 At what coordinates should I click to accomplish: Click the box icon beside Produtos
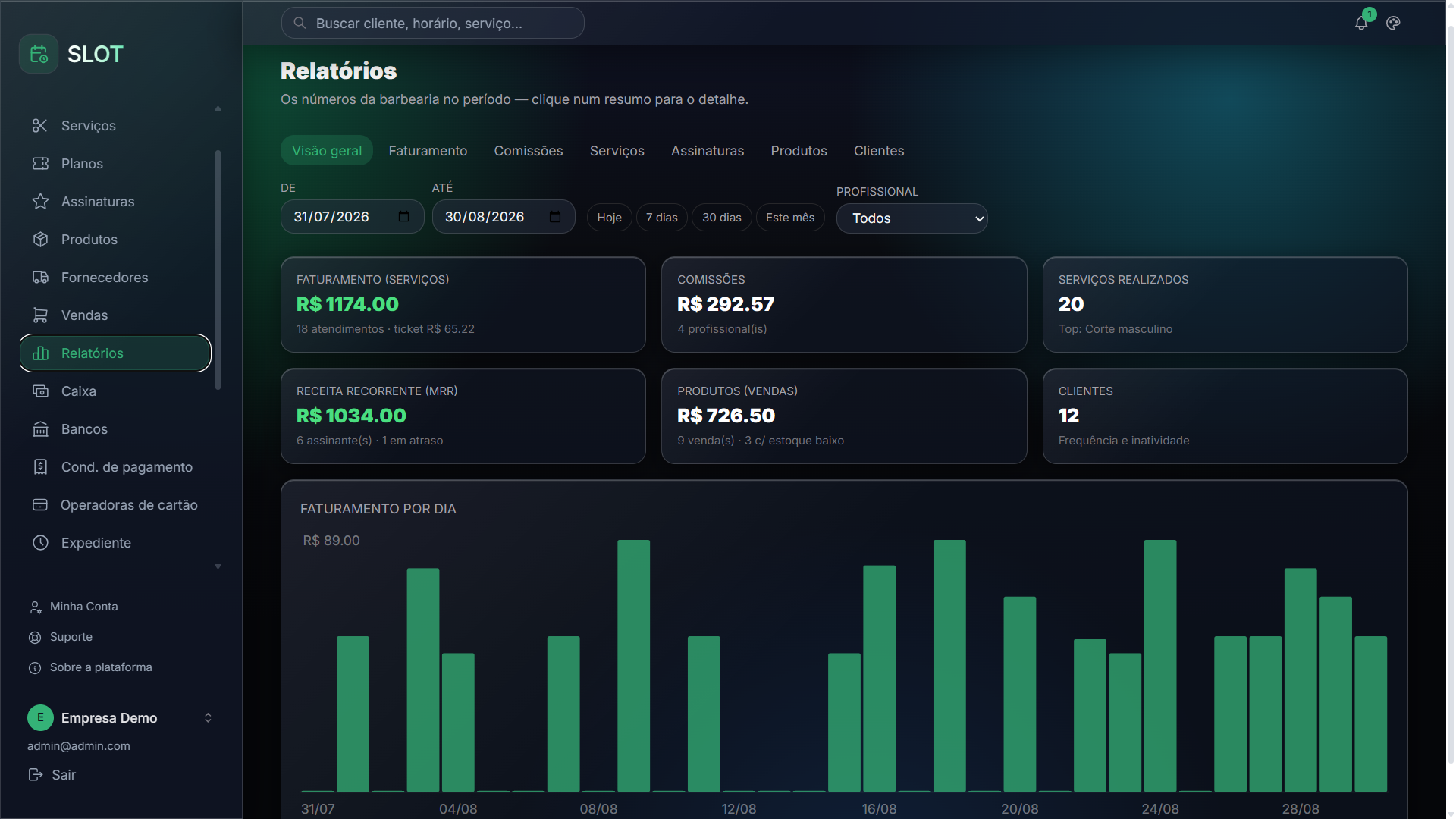coord(40,239)
